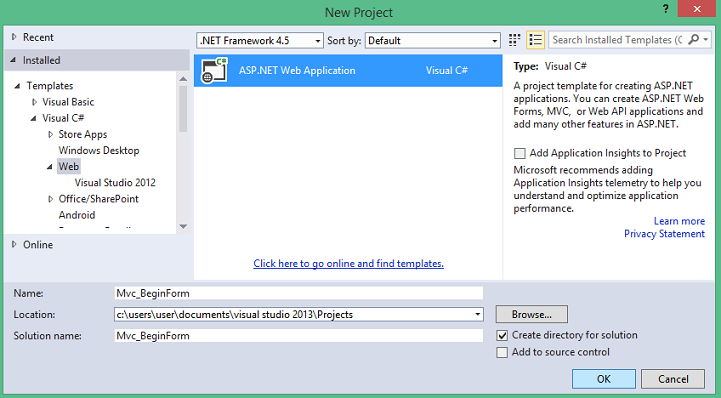Select the ASP.NET Web Application row text
Image resolution: width=721 pixels, height=398 pixels.
click(297, 70)
